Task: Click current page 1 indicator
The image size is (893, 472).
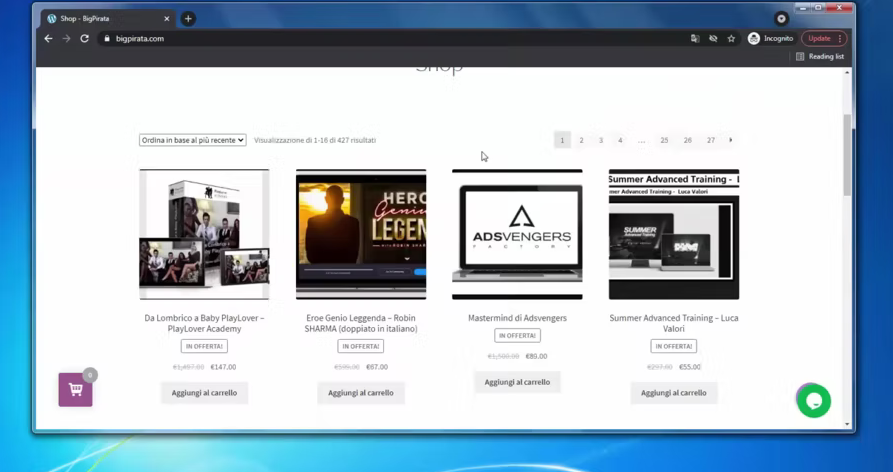Action: pos(562,140)
